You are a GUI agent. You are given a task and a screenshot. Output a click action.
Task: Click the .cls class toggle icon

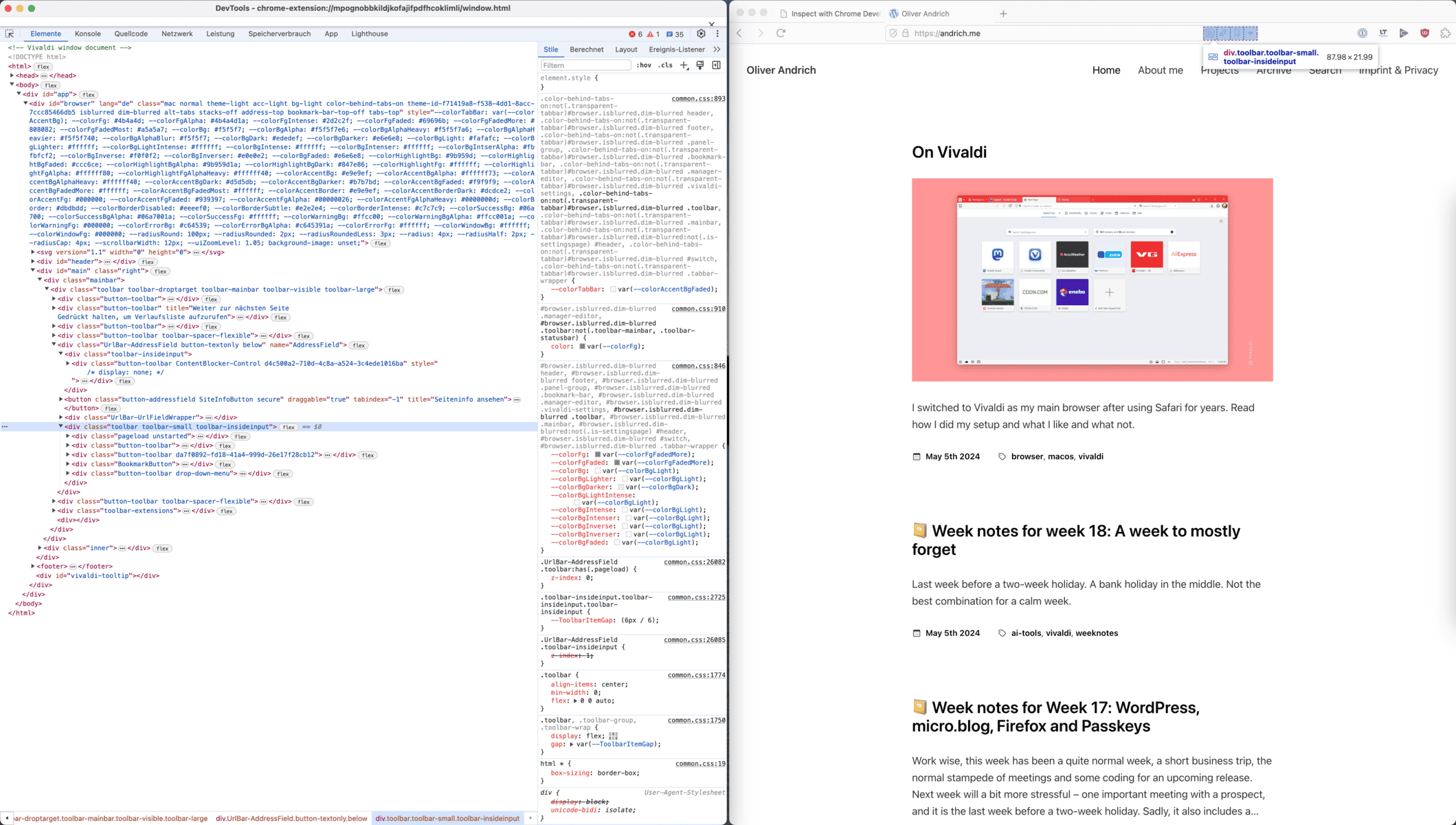pos(665,65)
